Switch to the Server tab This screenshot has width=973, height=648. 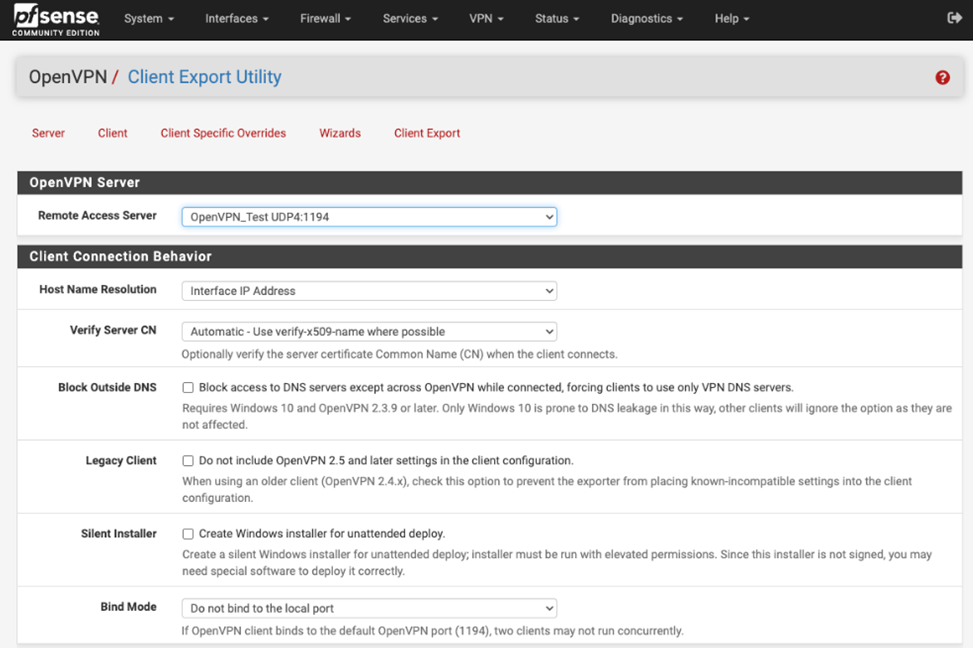pos(48,133)
